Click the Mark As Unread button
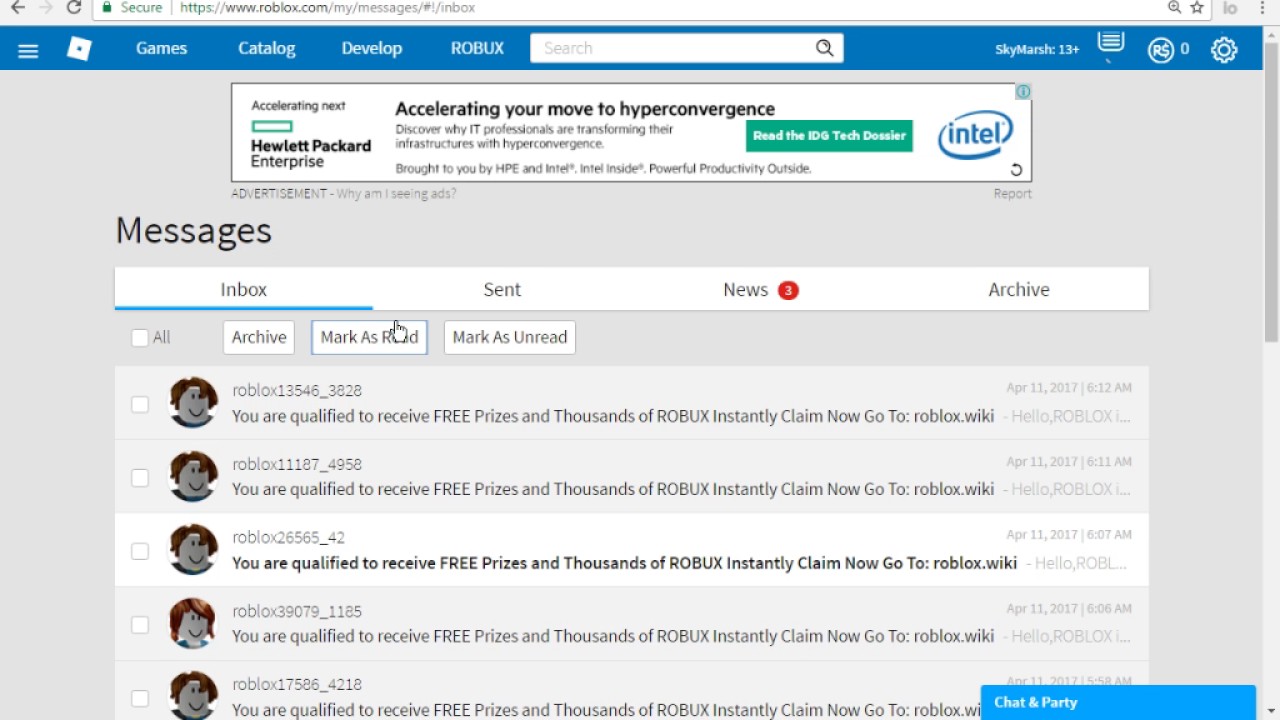 click(x=510, y=337)
